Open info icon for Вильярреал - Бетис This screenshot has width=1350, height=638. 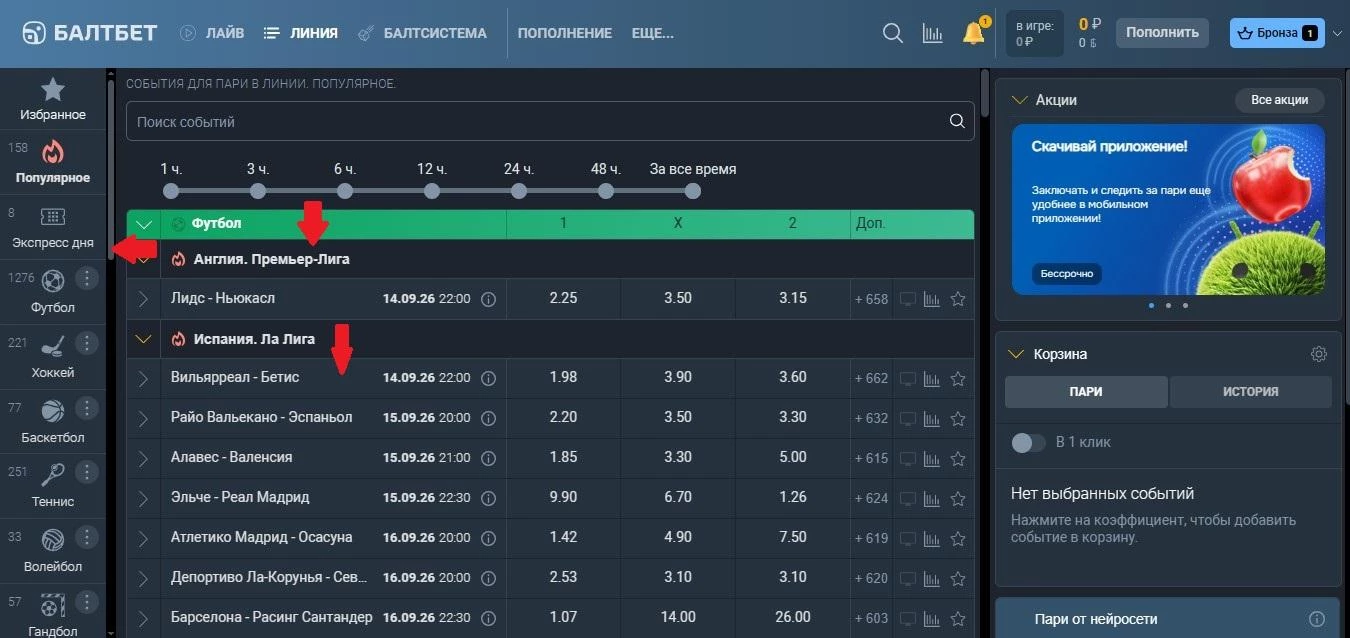coord(488,378)
